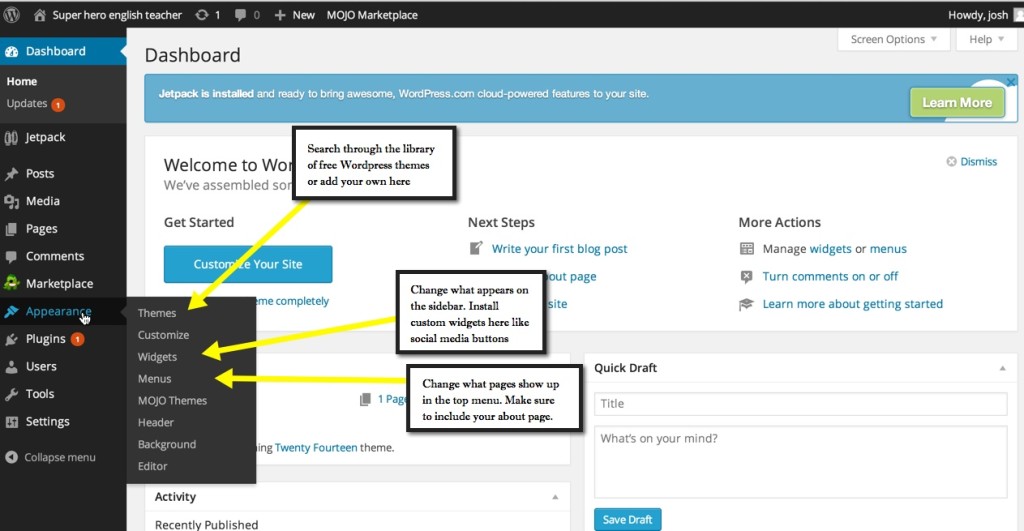This screenshot has height=531, width=1024.
Task: Click the Collapse menu label
Action: pos(60,457)
